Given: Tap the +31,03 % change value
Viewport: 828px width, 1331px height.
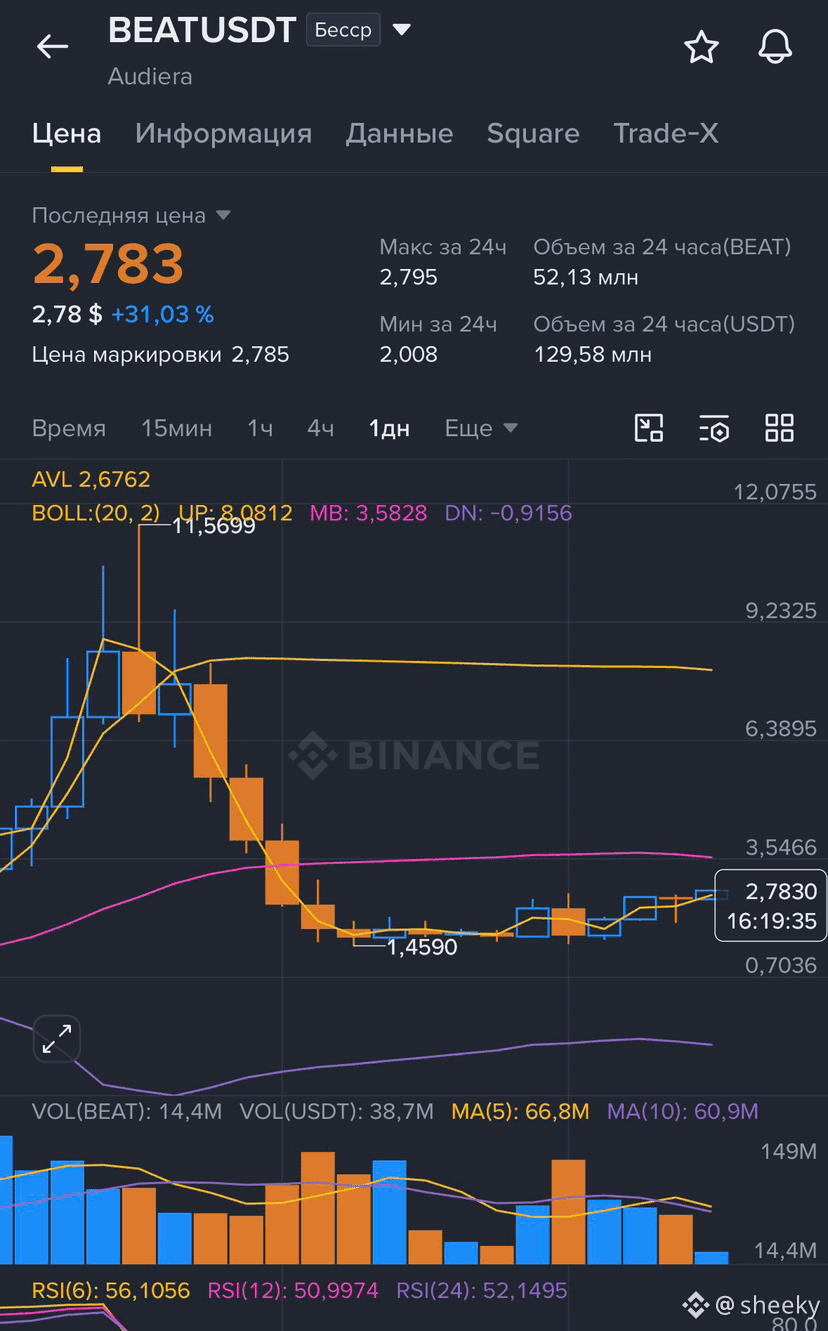Looking at the screenshot, I should 162,314.
